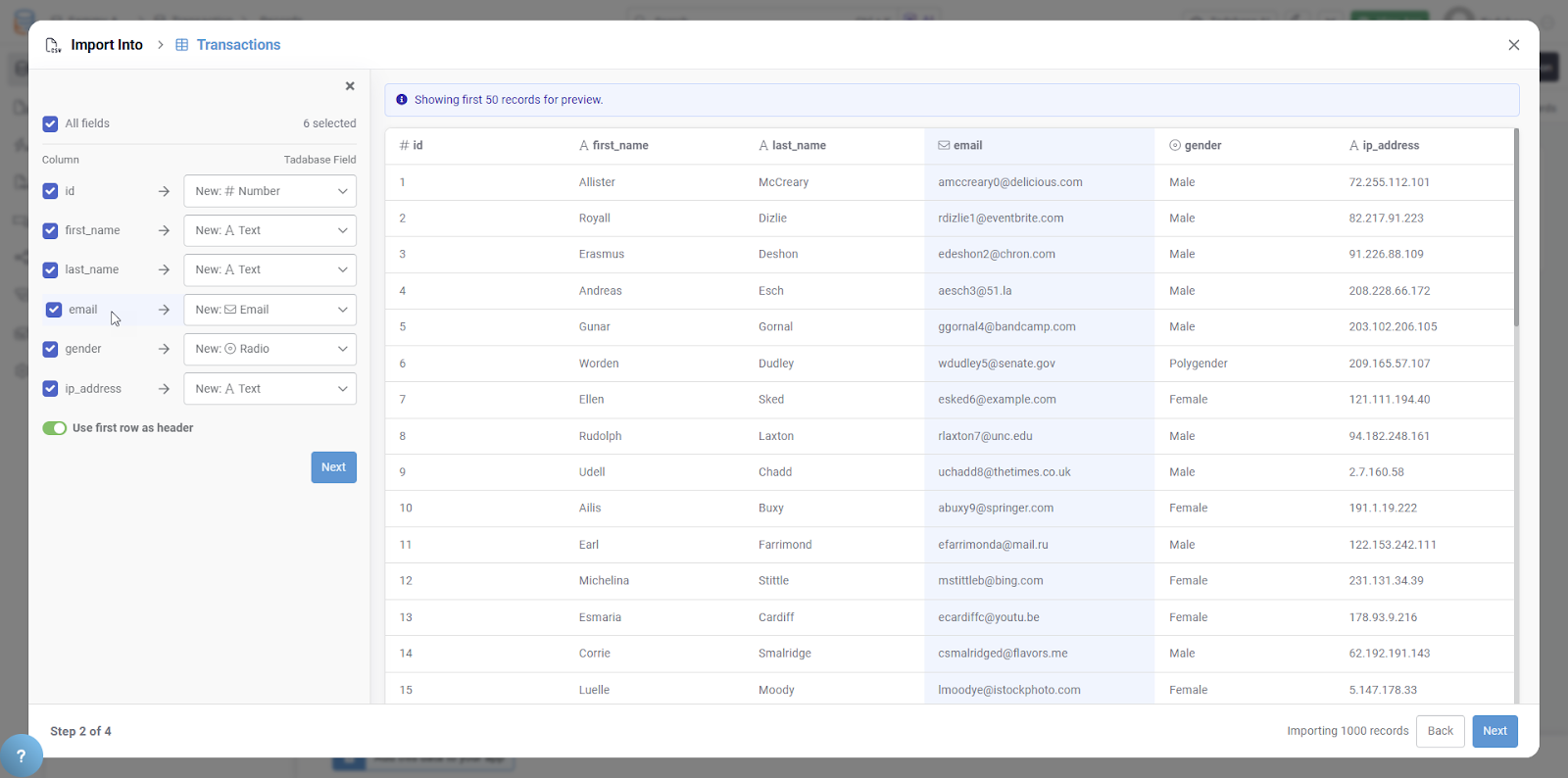Click the Back button in footer
The height and width of the screenshot is (778, 1568).
click(x=1440, y=731)
